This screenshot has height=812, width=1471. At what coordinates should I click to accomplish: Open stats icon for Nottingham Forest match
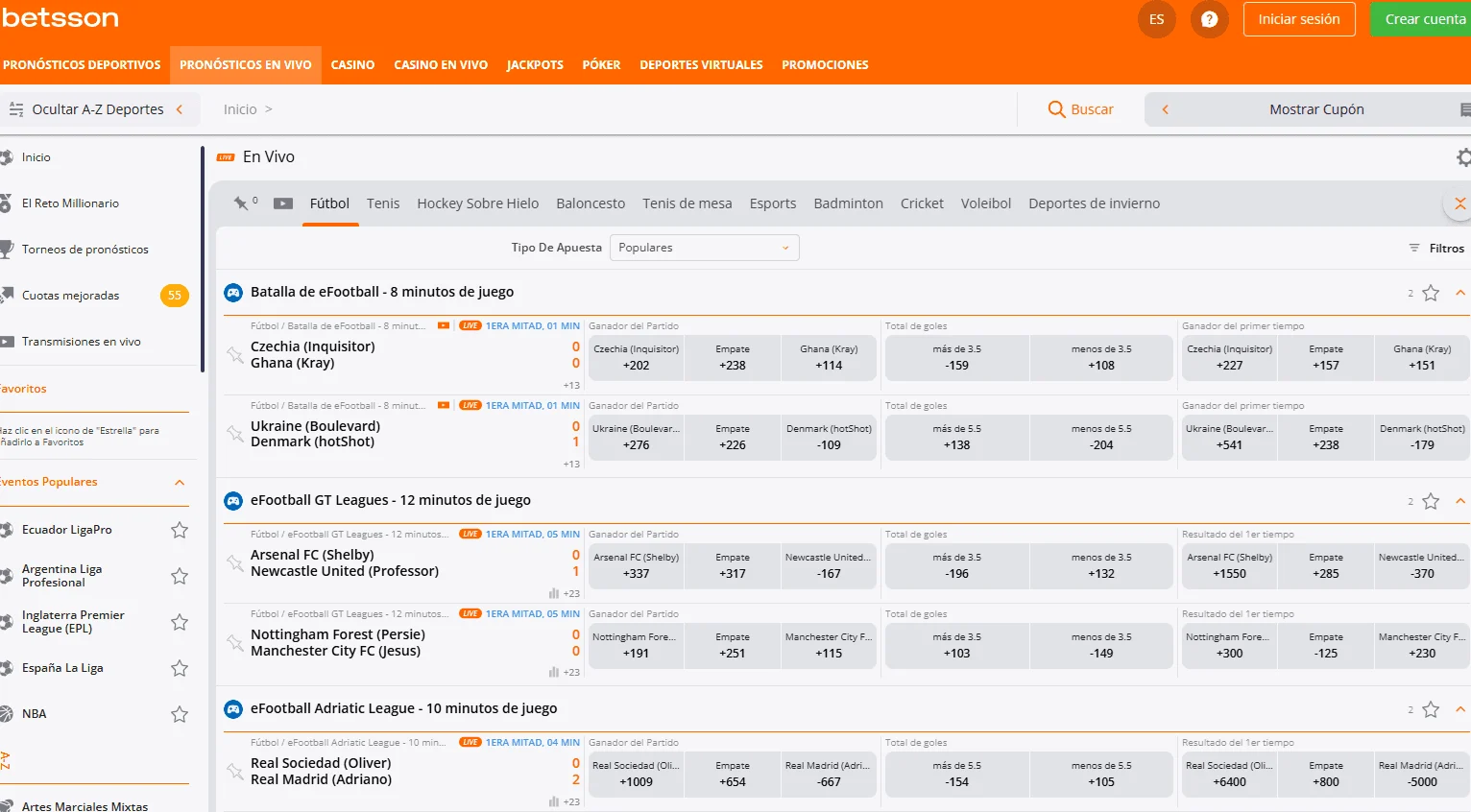[x=553, y=673]
